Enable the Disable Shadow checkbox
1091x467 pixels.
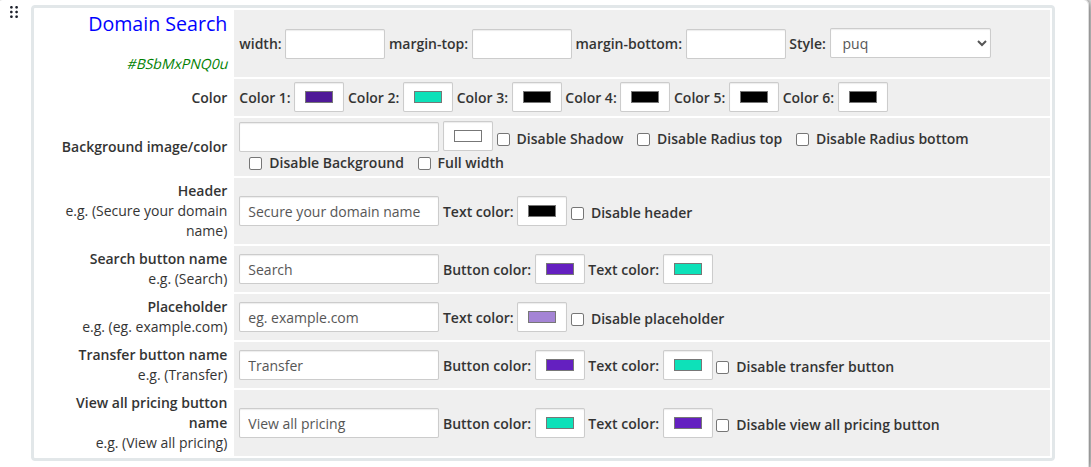pos(504,140)
